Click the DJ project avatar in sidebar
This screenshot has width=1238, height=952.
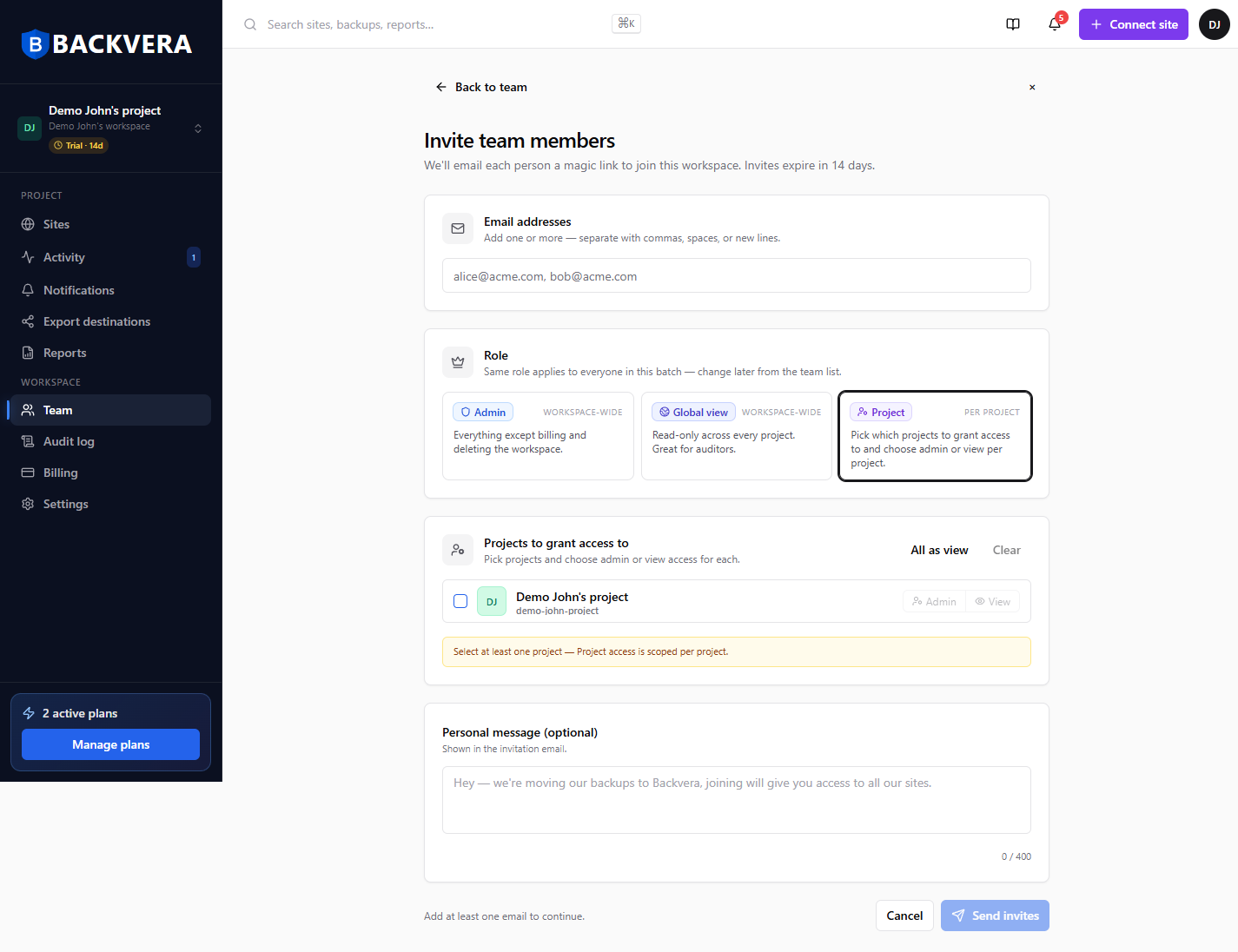[30, 128]
